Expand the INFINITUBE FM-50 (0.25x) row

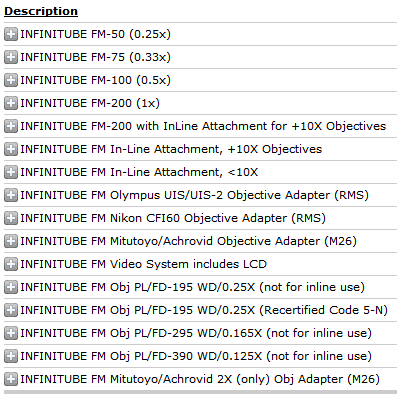click(x=11, y=34)
